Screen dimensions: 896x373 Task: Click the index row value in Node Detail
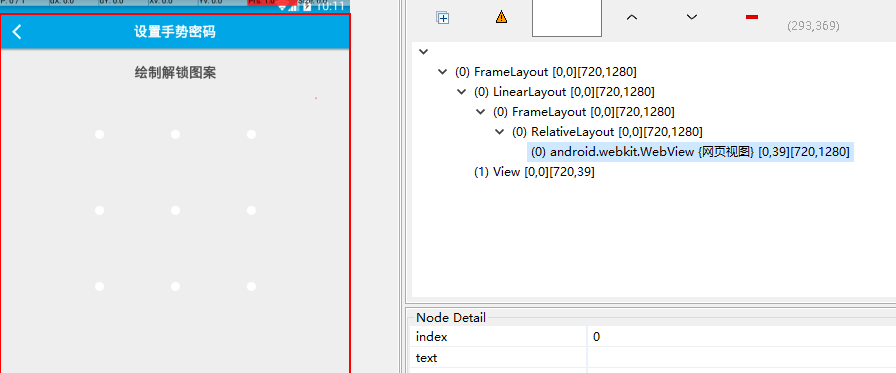741,336
